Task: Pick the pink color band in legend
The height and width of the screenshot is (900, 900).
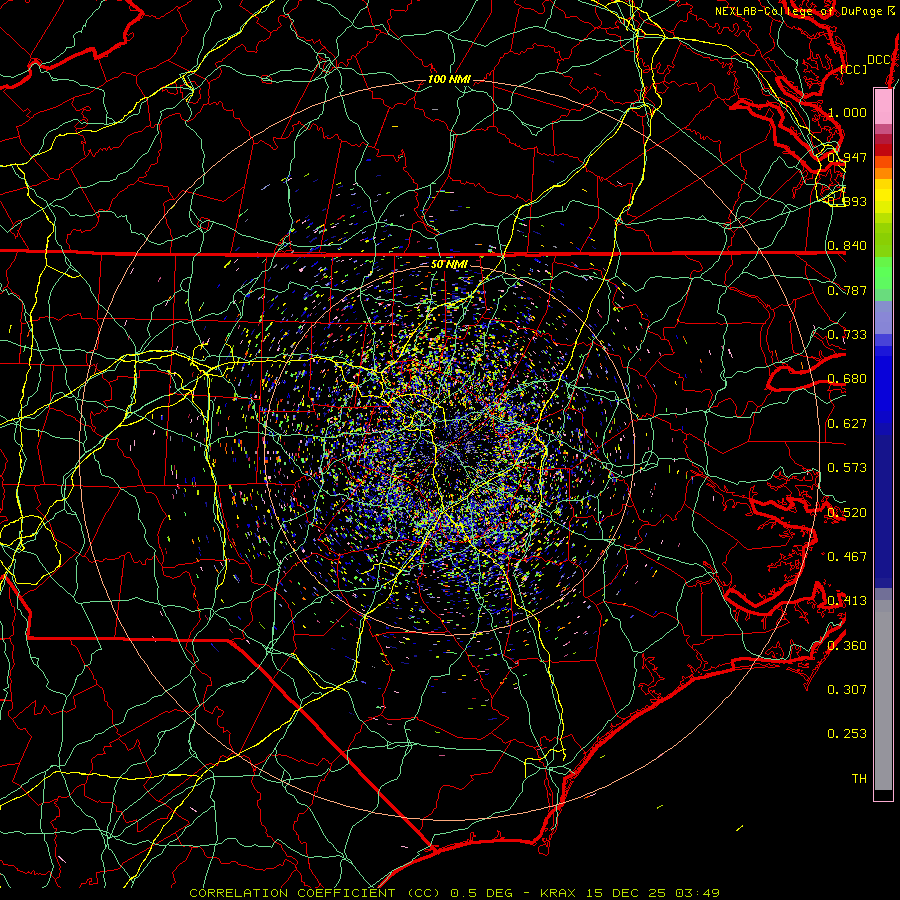Action: point(883,106)
